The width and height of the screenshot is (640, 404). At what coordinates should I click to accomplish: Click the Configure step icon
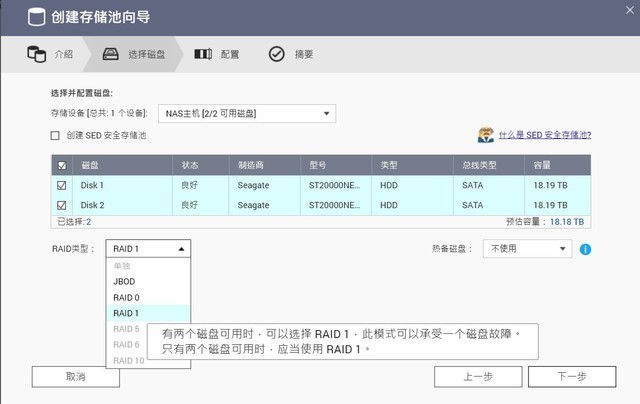pos(203,54)
